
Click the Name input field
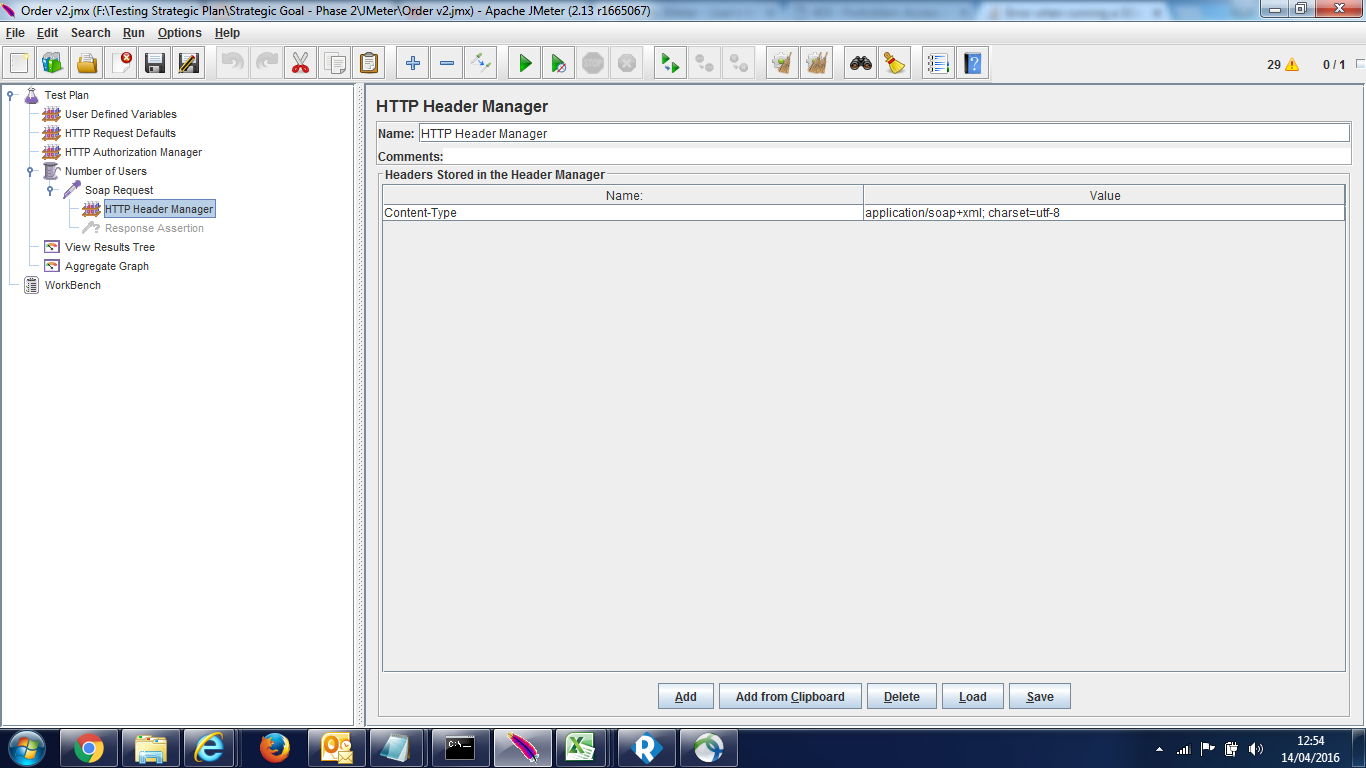pos(883,133)
